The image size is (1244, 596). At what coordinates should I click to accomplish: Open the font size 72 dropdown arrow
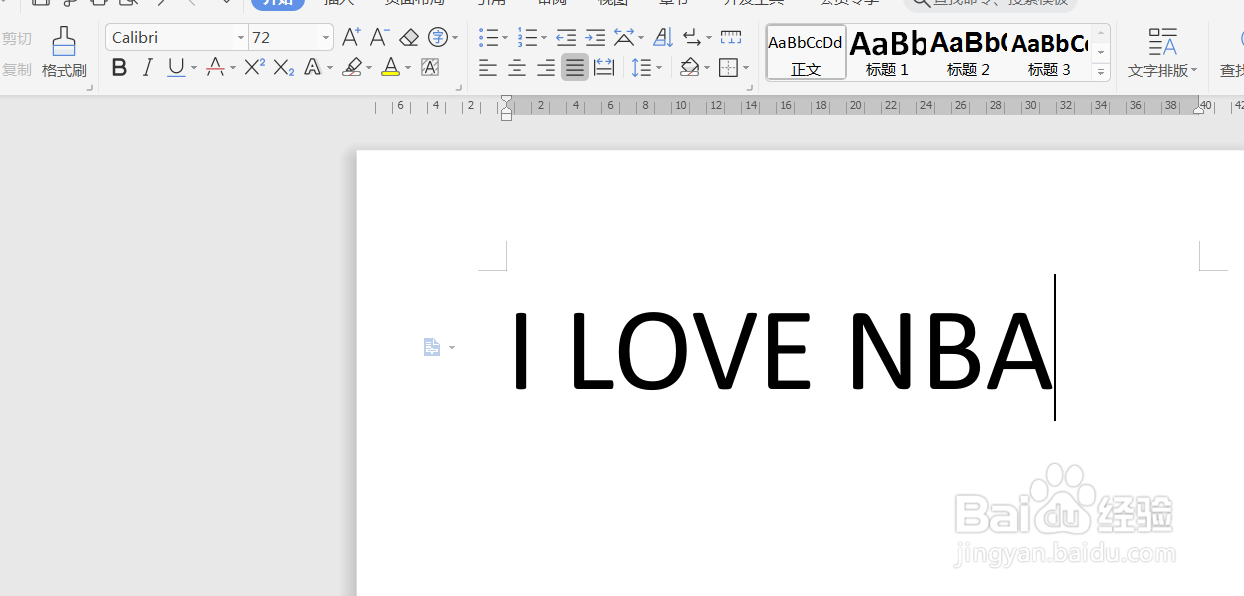pos(326,38)
